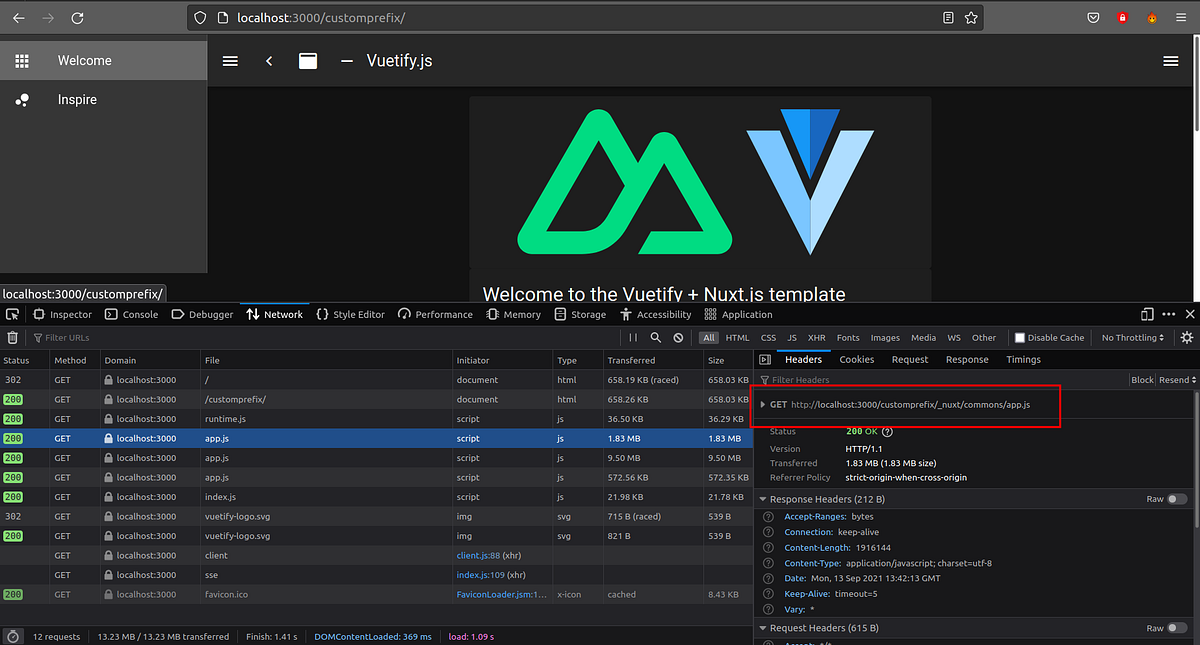Open the Storage tab

pos(580,314)
